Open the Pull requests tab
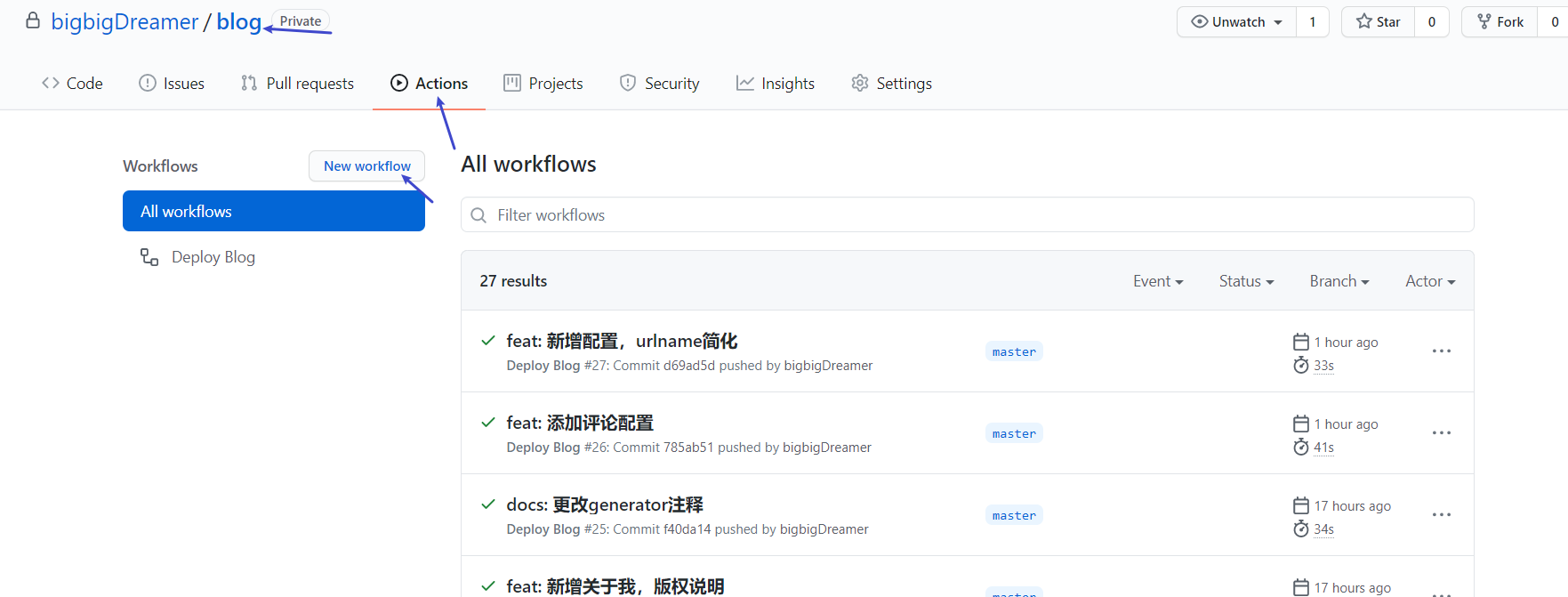1568x597 pixels. click(x=297, y=83)
